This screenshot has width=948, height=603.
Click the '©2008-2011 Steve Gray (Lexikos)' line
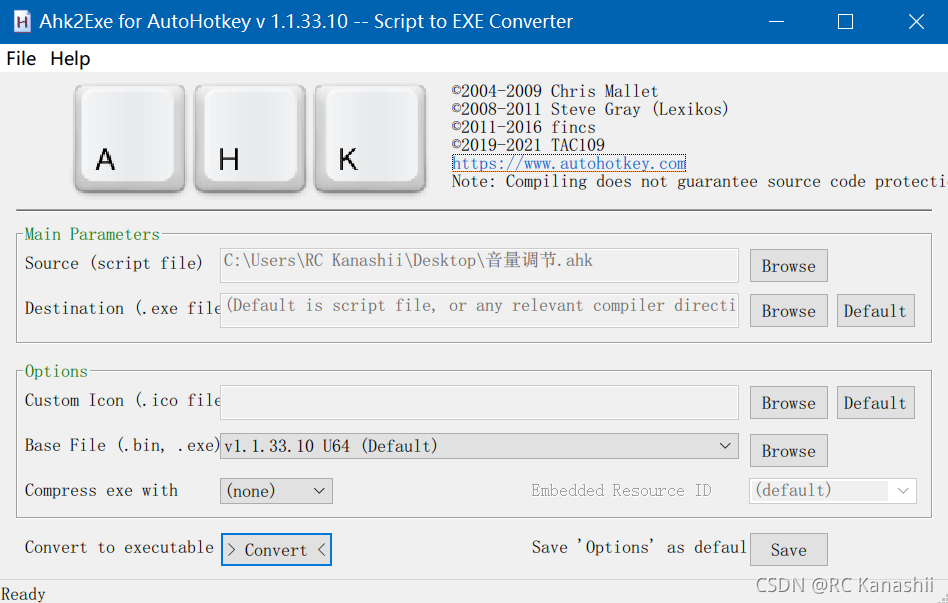click(590, 109)
